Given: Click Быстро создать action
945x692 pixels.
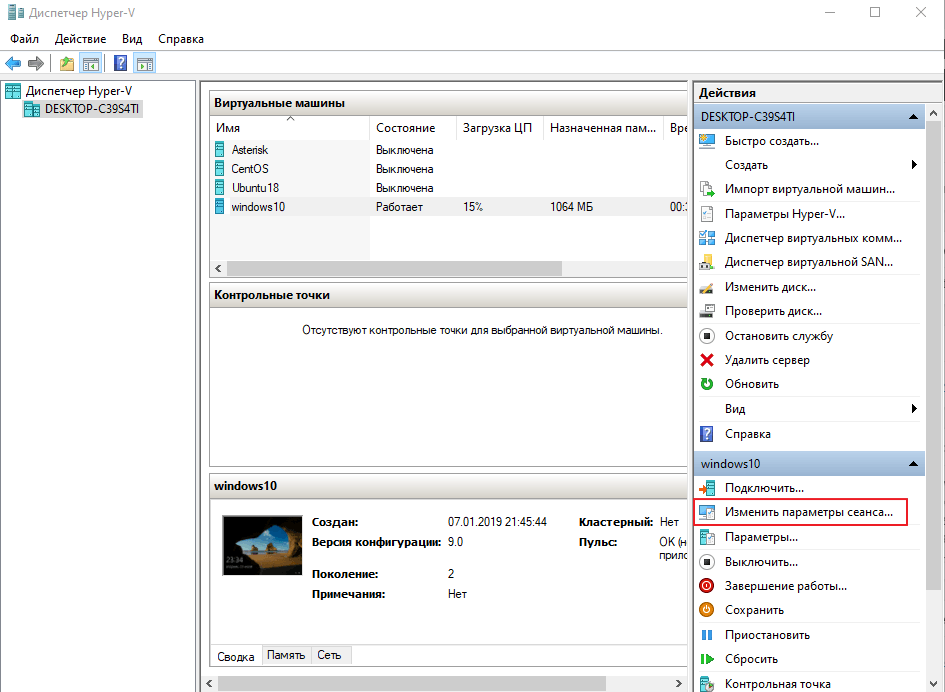Looking at the screenshot, I should click(x=771, y=141).
